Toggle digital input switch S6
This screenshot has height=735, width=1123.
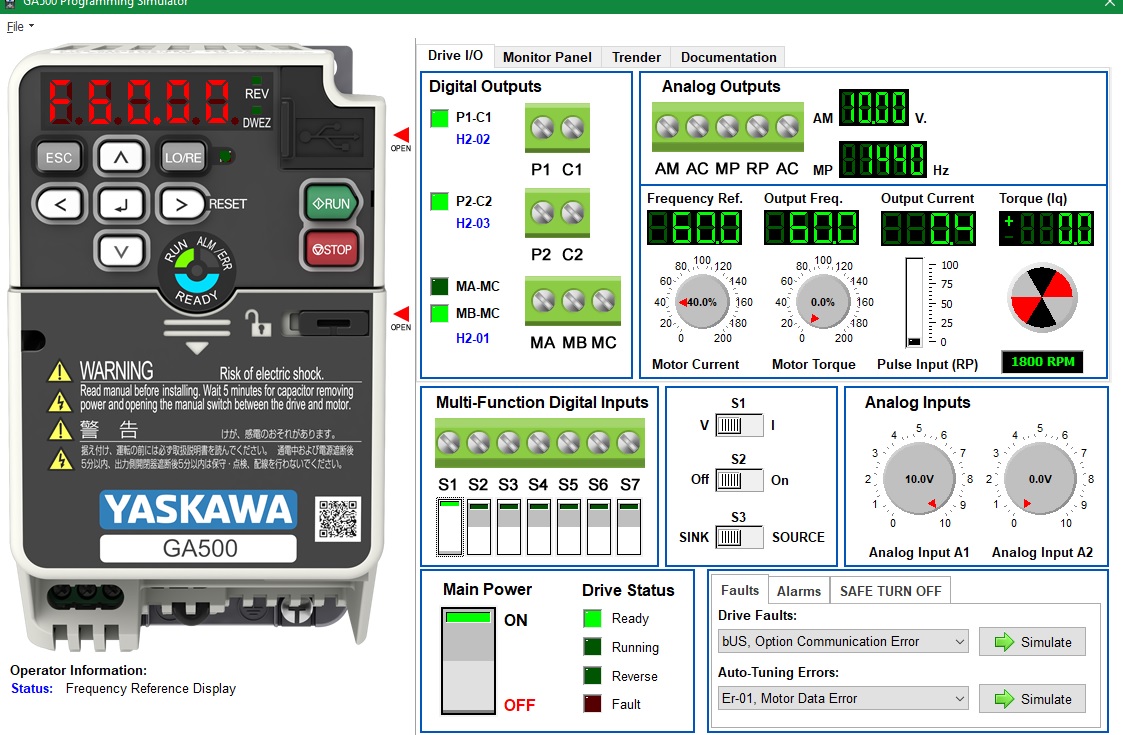[599, 527]
